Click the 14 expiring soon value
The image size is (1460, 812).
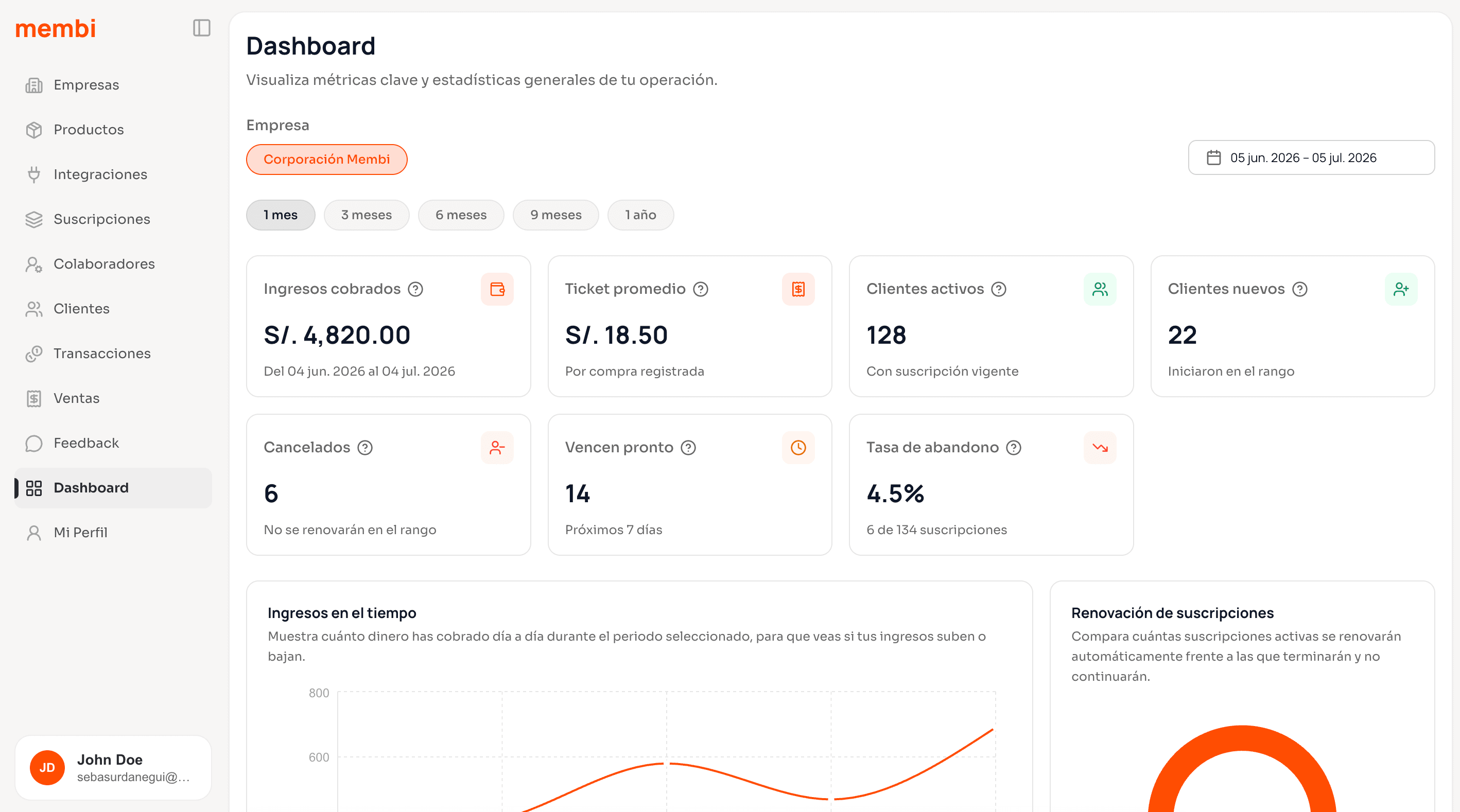point(578,493)
